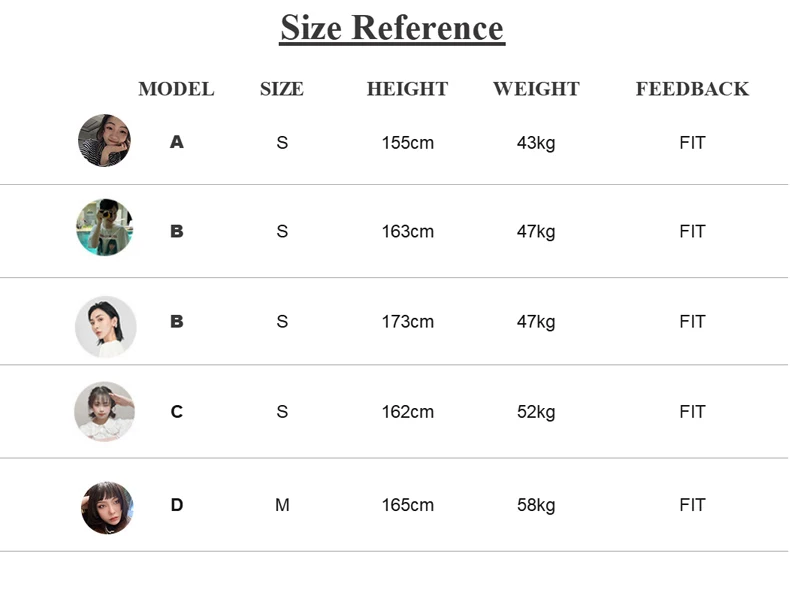Open Model D's round profile photo
Viewport: 790px width, 599px height.
pyautogui.click(x=107, y=507)
